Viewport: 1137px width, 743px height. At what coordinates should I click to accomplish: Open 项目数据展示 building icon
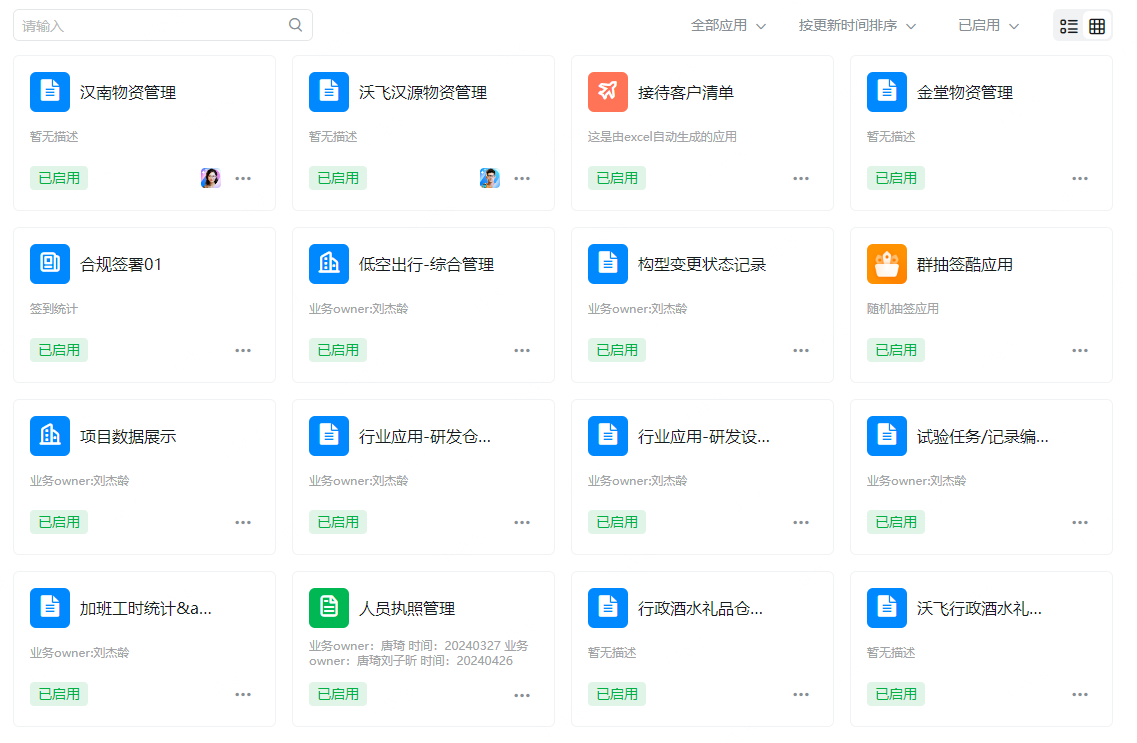50,436
